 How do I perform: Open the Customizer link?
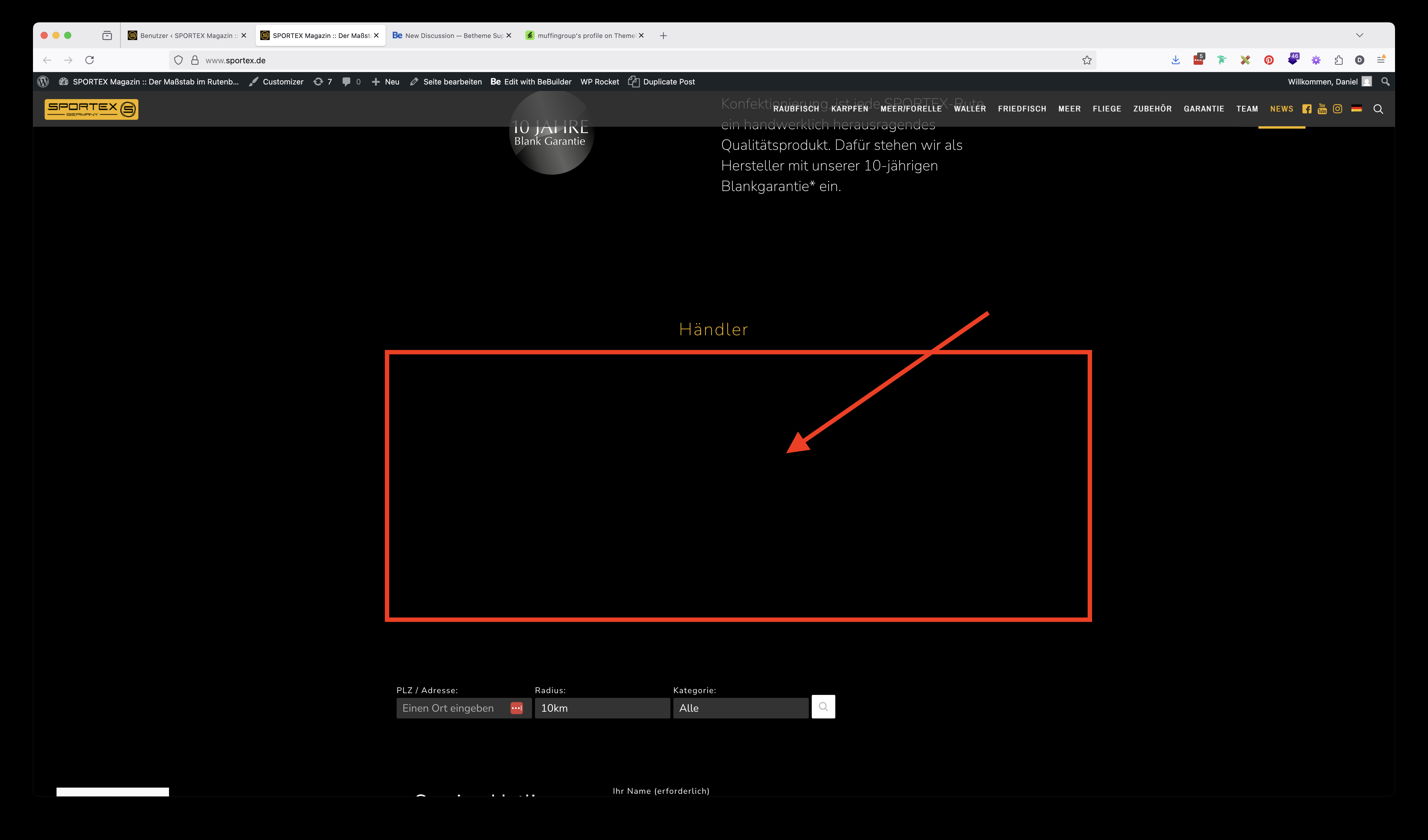point(276,82)
